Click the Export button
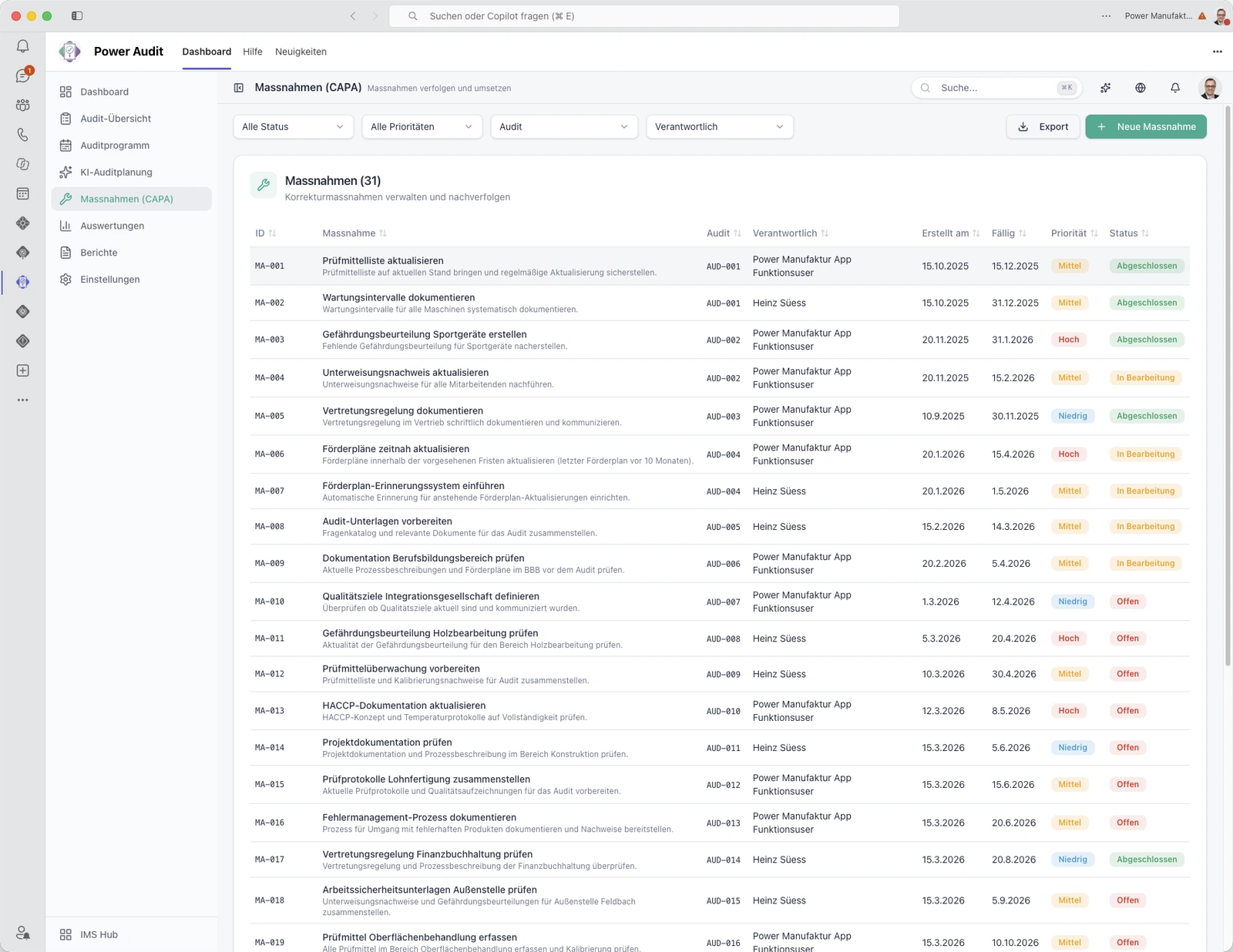This screenshot has width=1233, height=952. tap(1043, 126)
